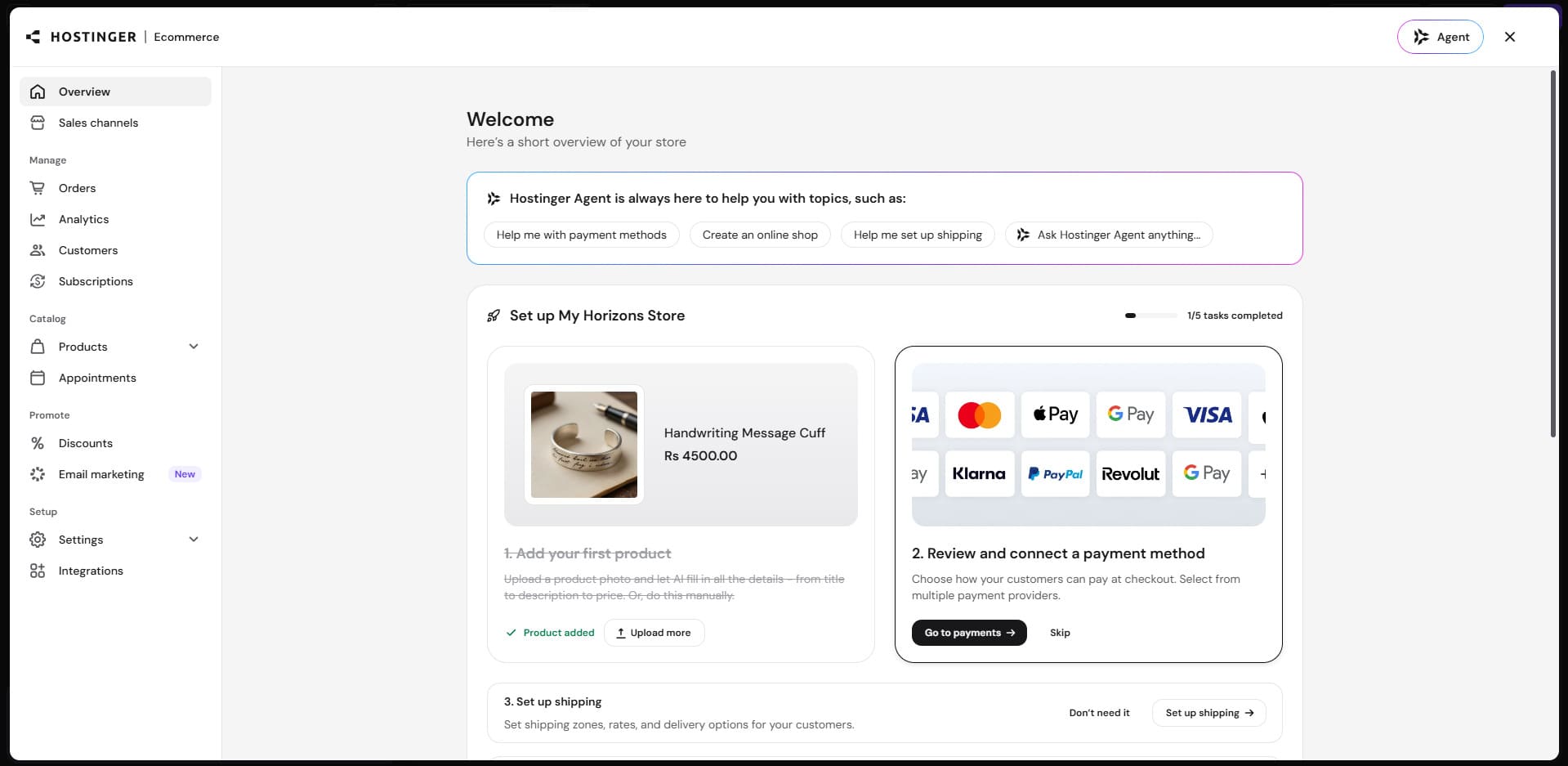
Task: Click the Analytics chart icon
Action: [x=38, y=219]
